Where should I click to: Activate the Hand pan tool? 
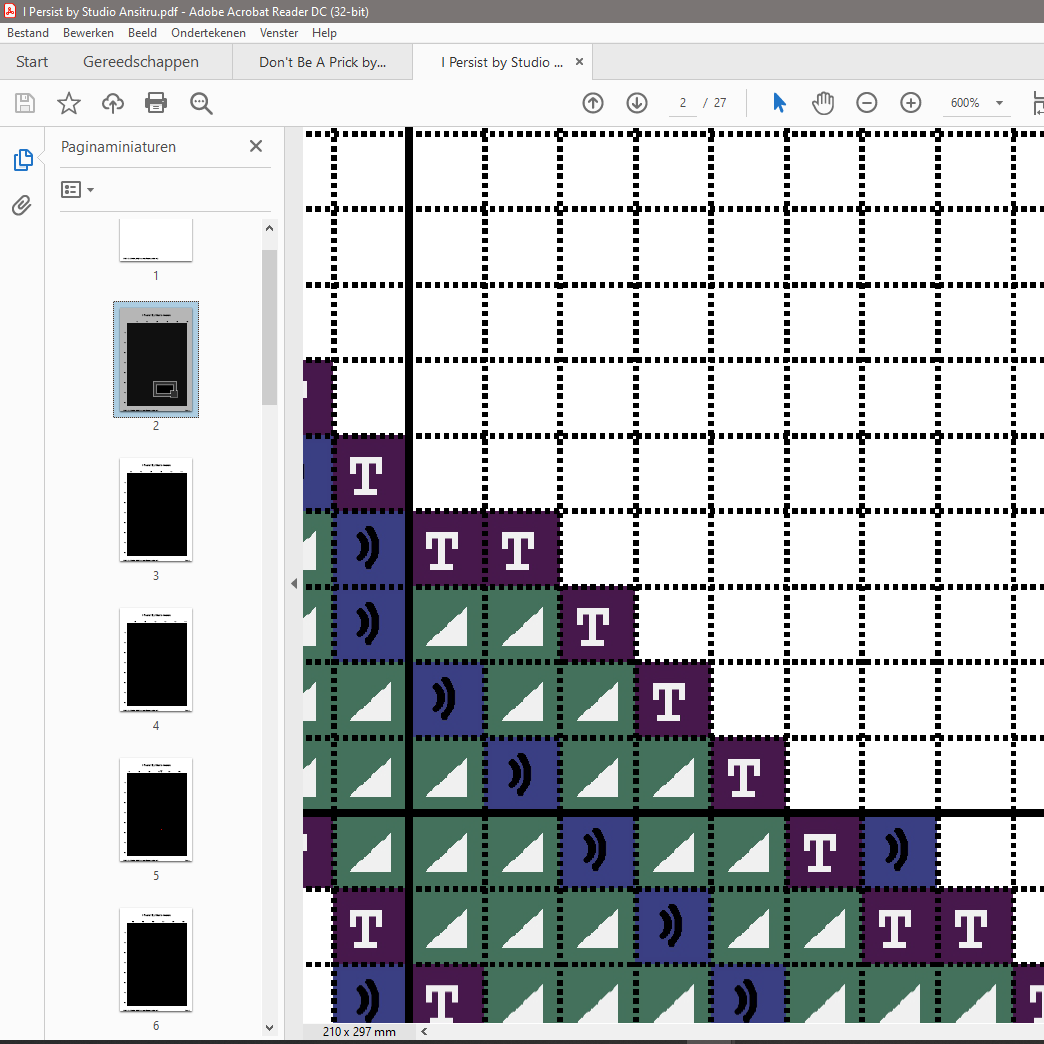point(822,103)
